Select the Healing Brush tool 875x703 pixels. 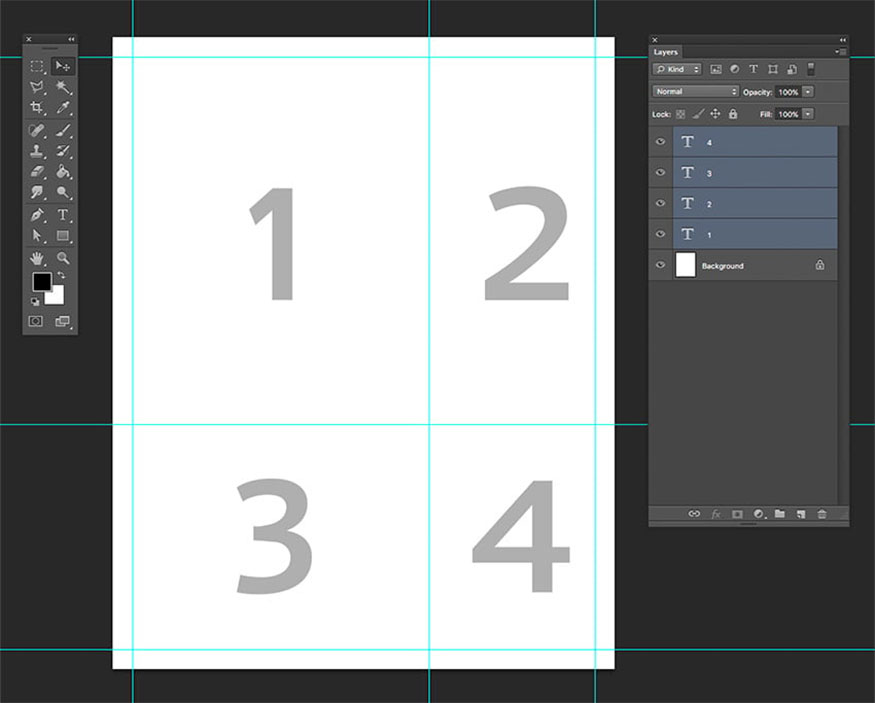point(37,131)
